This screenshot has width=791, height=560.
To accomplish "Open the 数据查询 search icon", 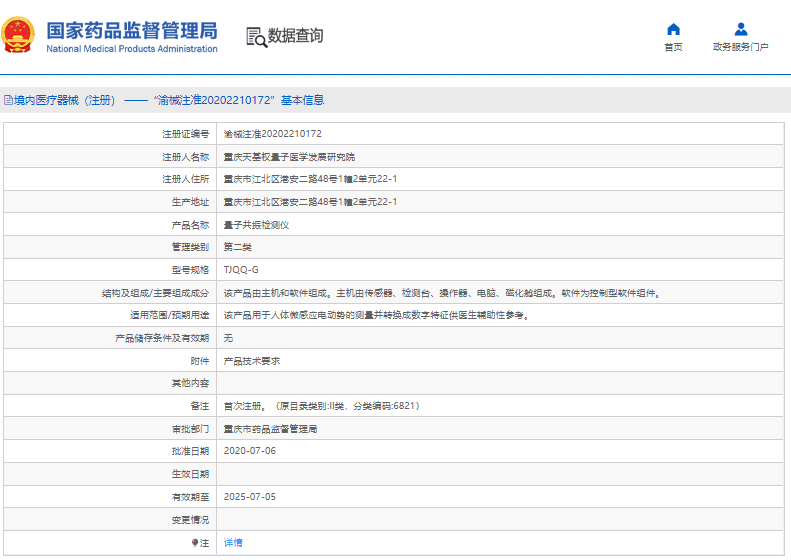I will tap(256, 37).
